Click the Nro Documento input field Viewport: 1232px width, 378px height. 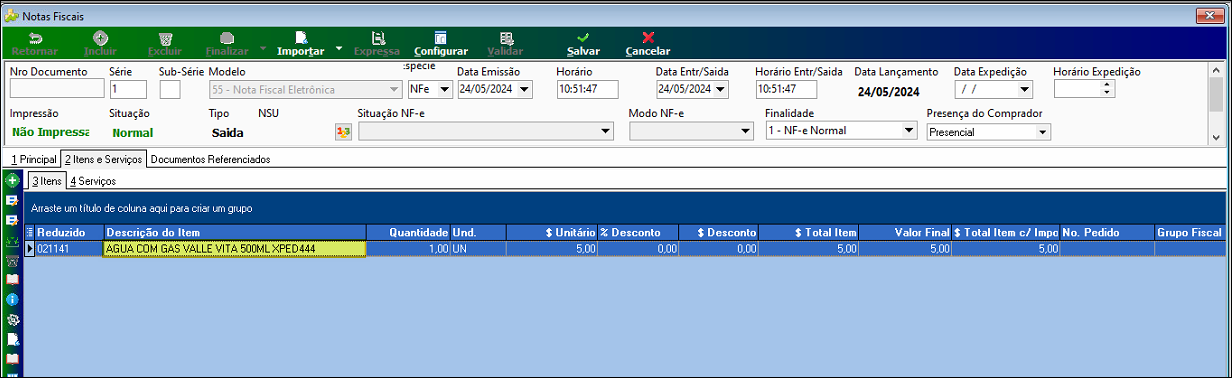point(57,89)
